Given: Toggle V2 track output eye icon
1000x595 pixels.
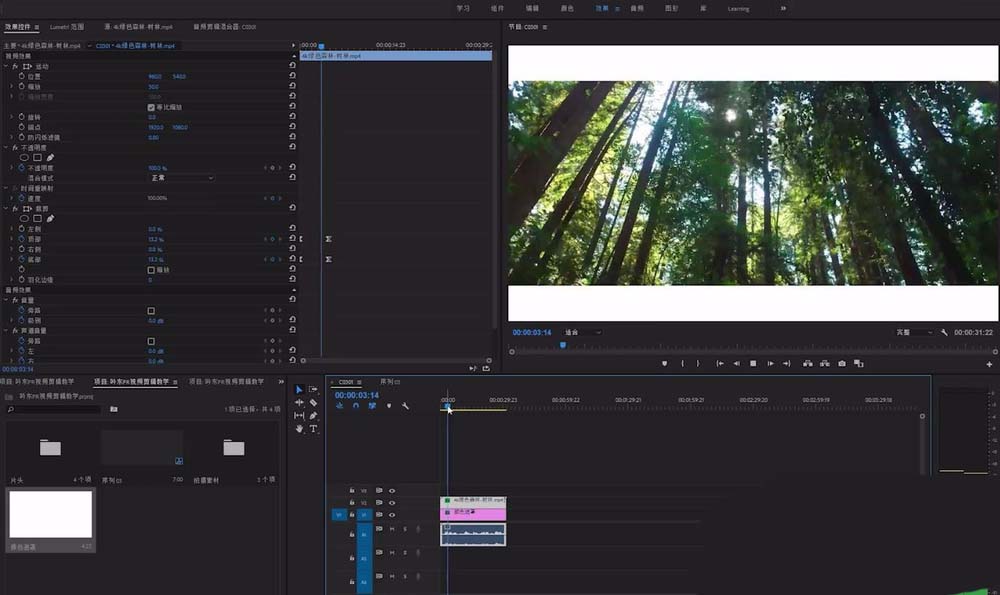Looking at the screenshot, I should 392,503.
